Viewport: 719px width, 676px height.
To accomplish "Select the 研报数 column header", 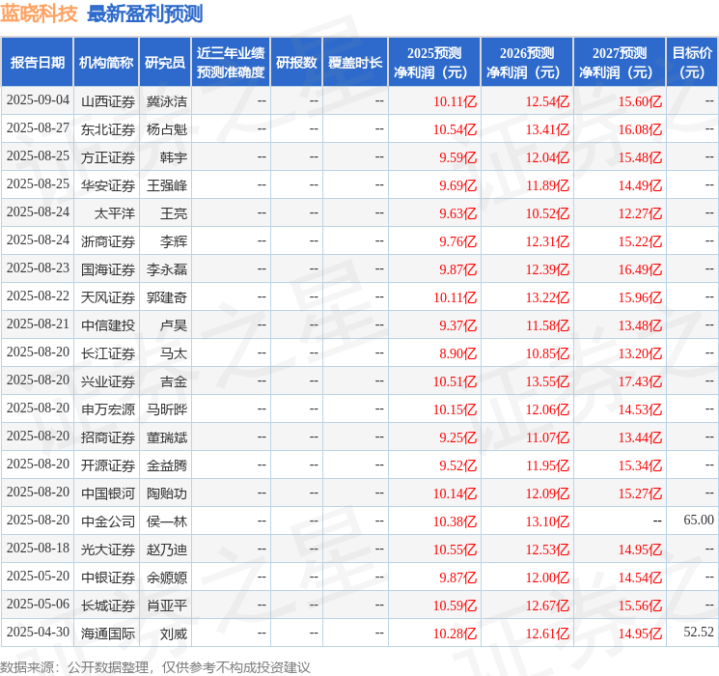I will point(296,62).
